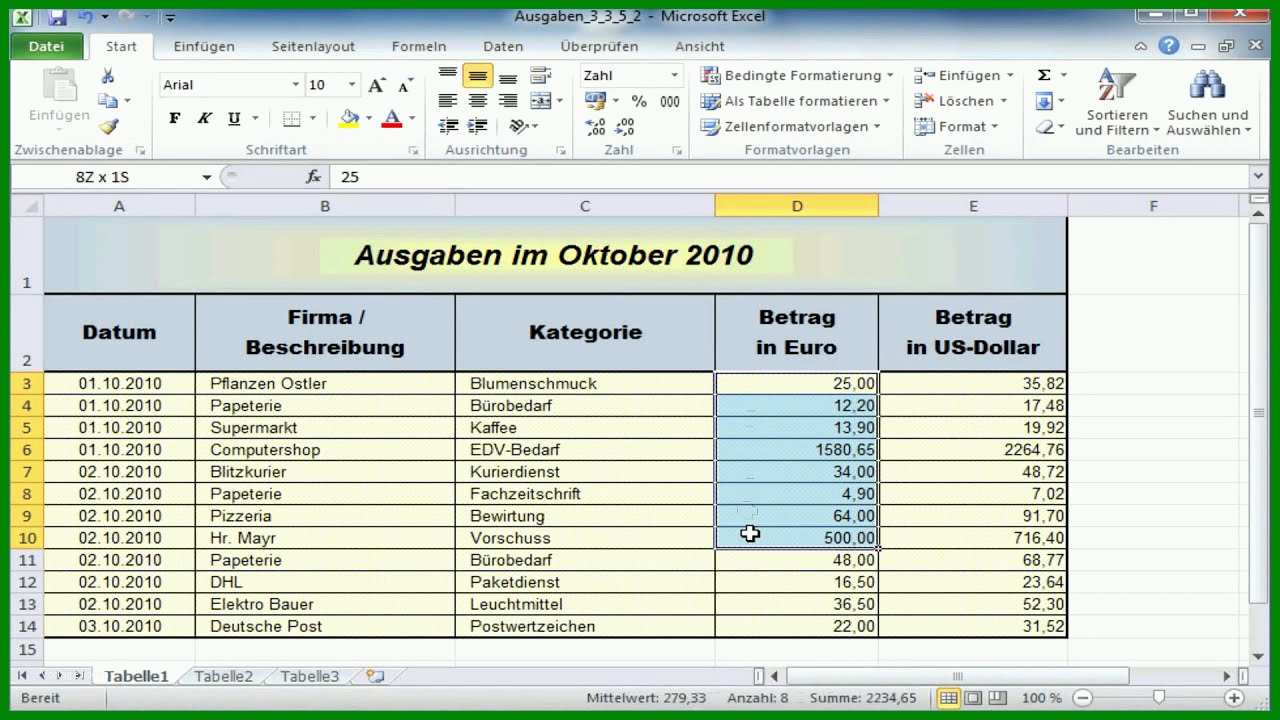Click the wrap text icon
This screenshot has height=720, width=1280.
point(541,76)
